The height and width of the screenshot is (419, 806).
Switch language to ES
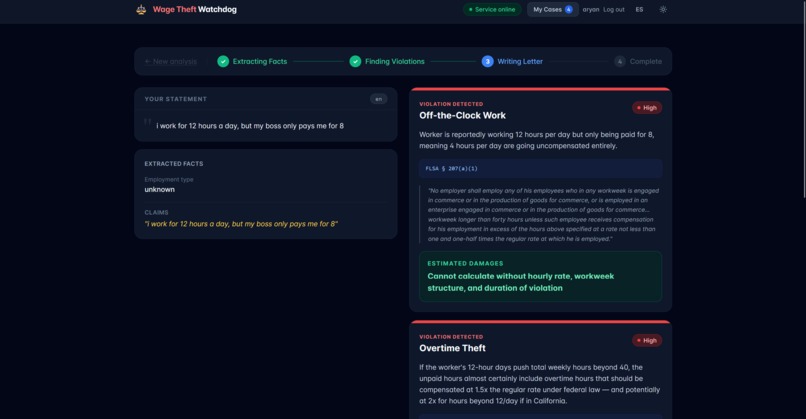pos(639,9)
